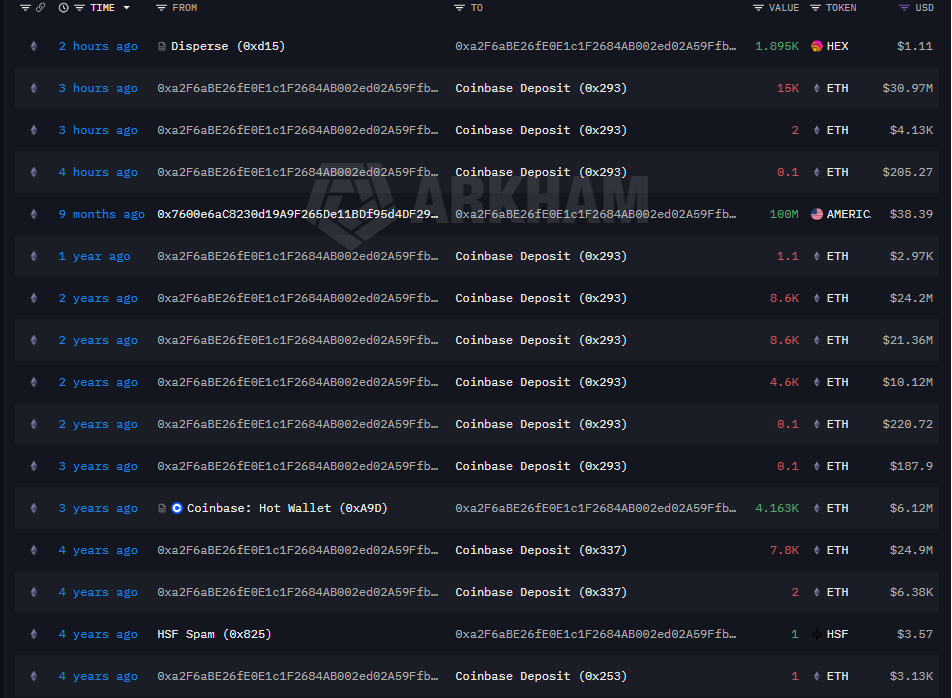Click ETH token icon in $10.12M row
The height and width of the screenshot is (698, 952).
817,382
